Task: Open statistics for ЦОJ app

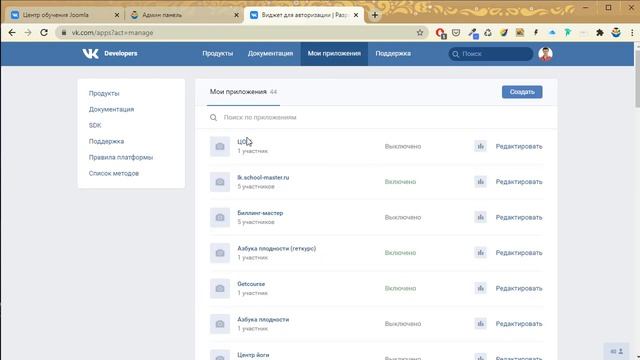Action: pos(480,146)
